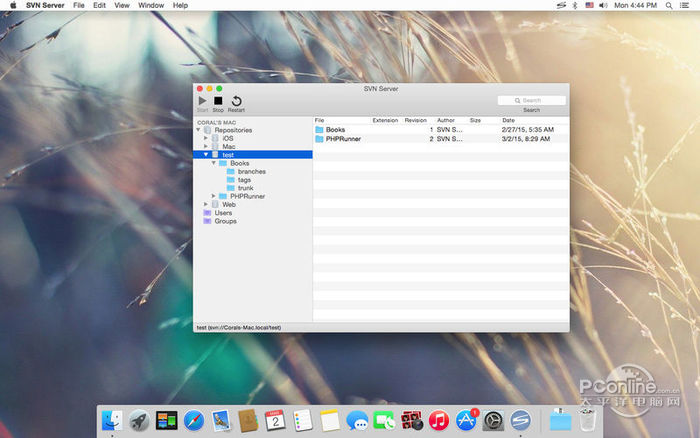The height and width of the screenshot is (438, 700).
Task: Collapse the test repository node
Action: coord(206,155)
